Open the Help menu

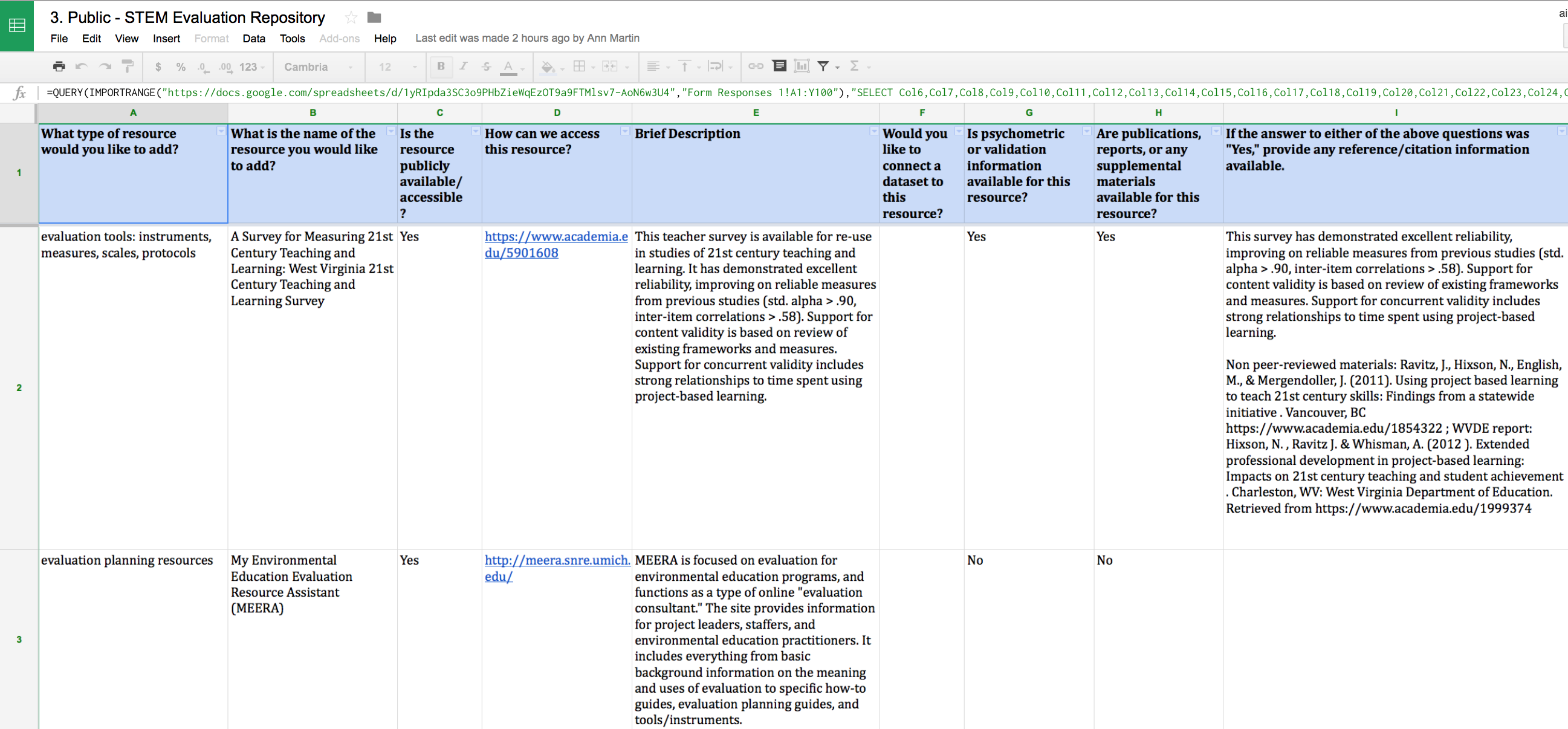tap(384, 38)
